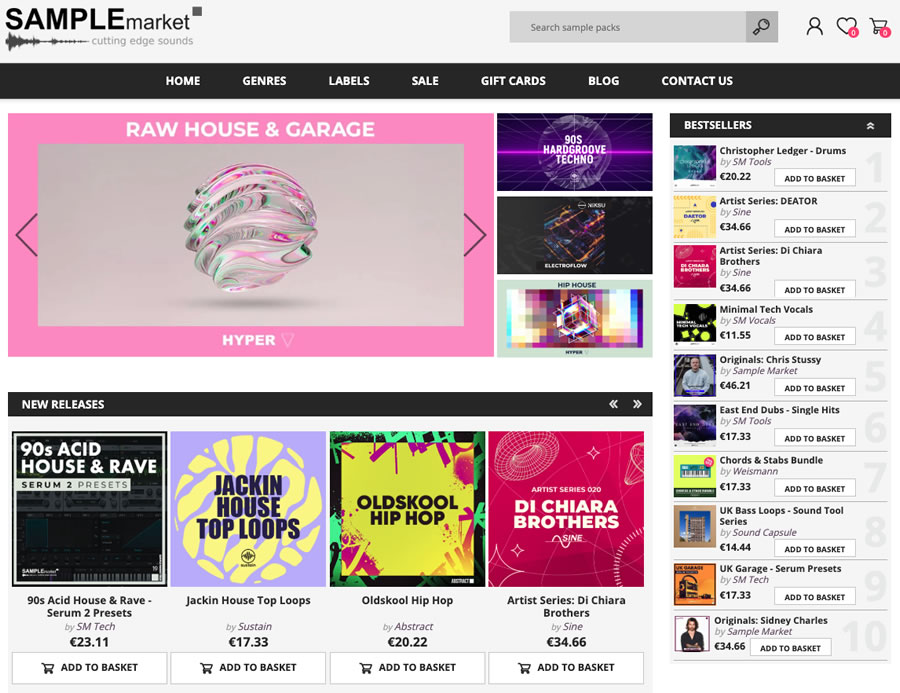900x693 pixels.
Task: Open the Labels menu
Action: click(x=349, y=81)
